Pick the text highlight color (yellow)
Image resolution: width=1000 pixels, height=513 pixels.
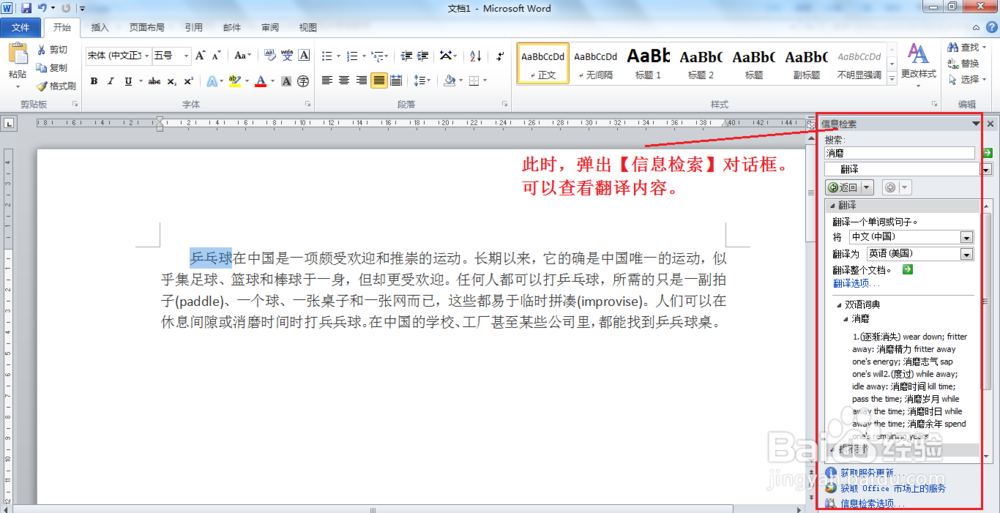tap(234, 81)
